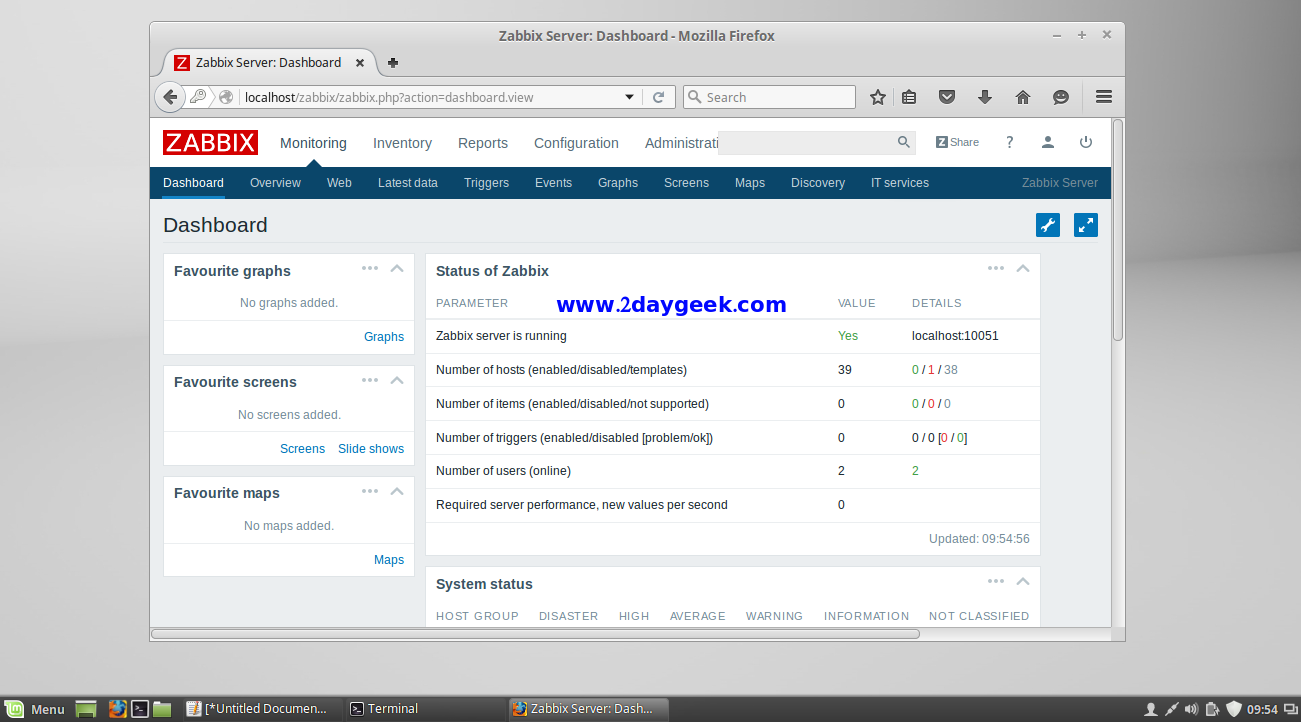Click the vertical scrollbar thumb
This screenshot has height=722, width=1301.
[x=1118, y=230]
